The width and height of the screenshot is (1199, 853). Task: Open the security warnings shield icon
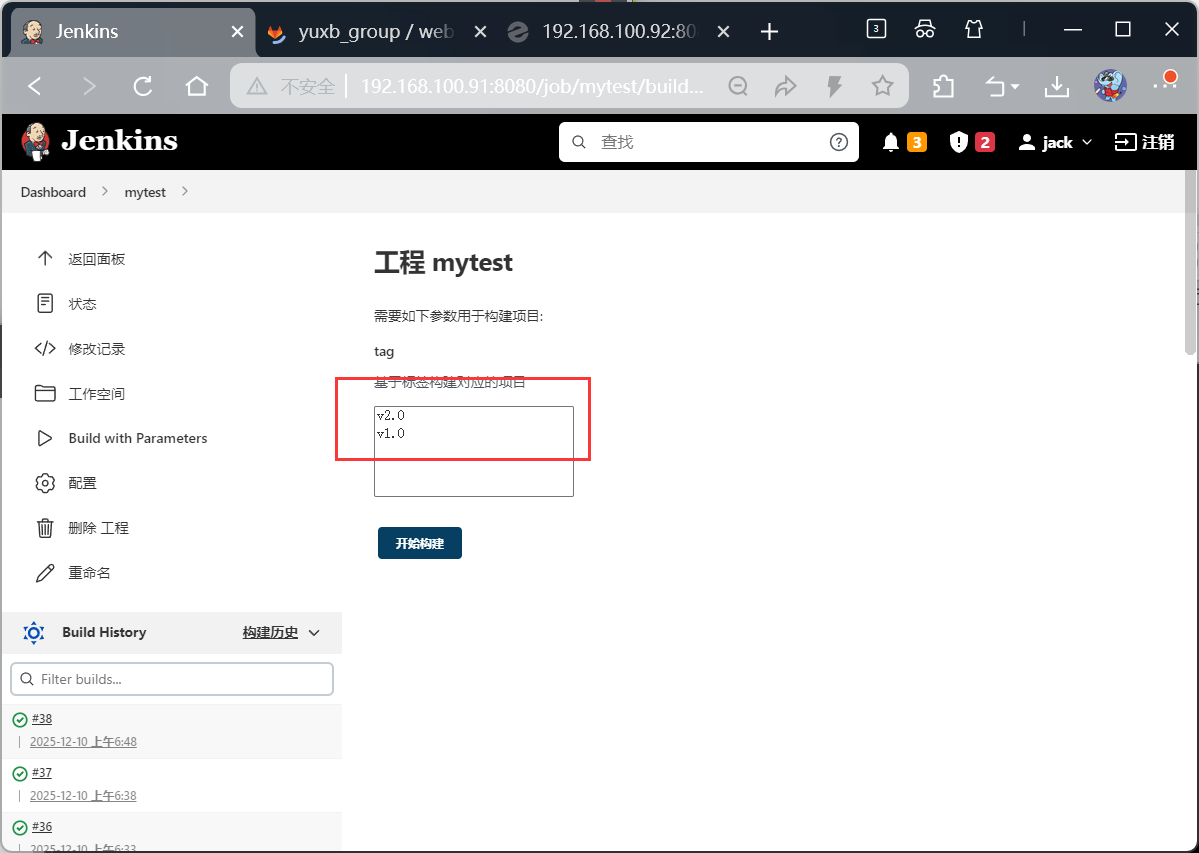[x=958, y=142]
